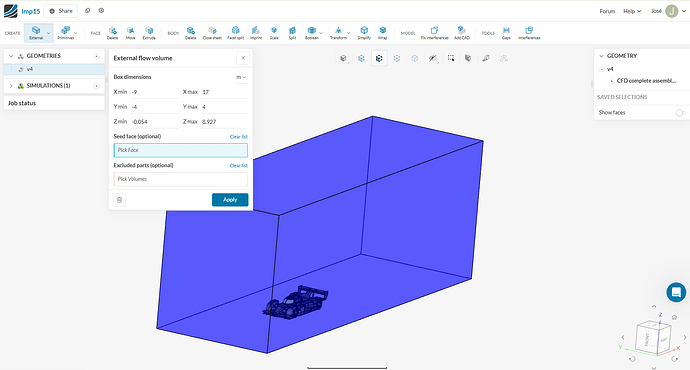
Task: Open the render mode cube selector
Action: point(344,58)
